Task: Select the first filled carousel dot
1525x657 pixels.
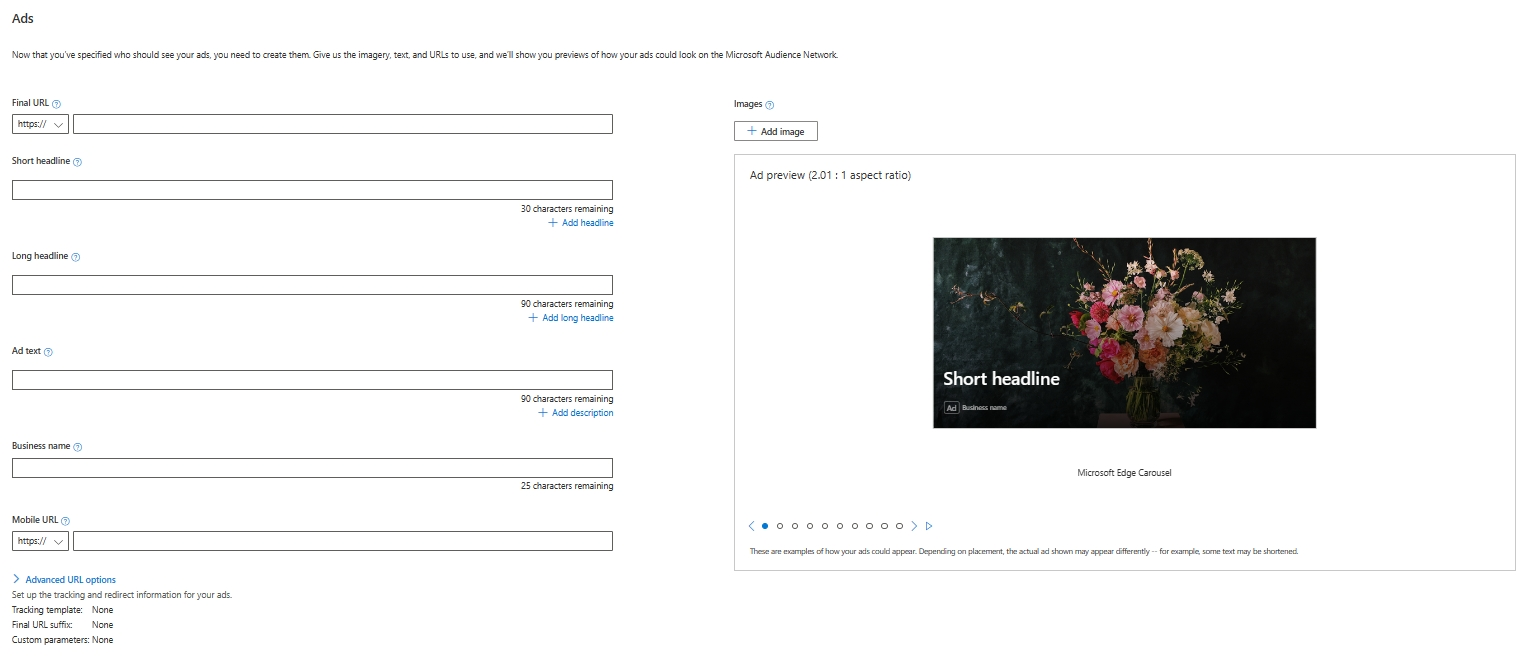Action: pos(765,526)
